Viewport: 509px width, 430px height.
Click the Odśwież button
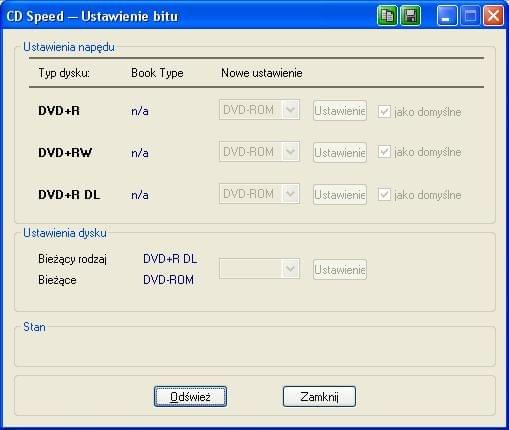click(190, 397)
